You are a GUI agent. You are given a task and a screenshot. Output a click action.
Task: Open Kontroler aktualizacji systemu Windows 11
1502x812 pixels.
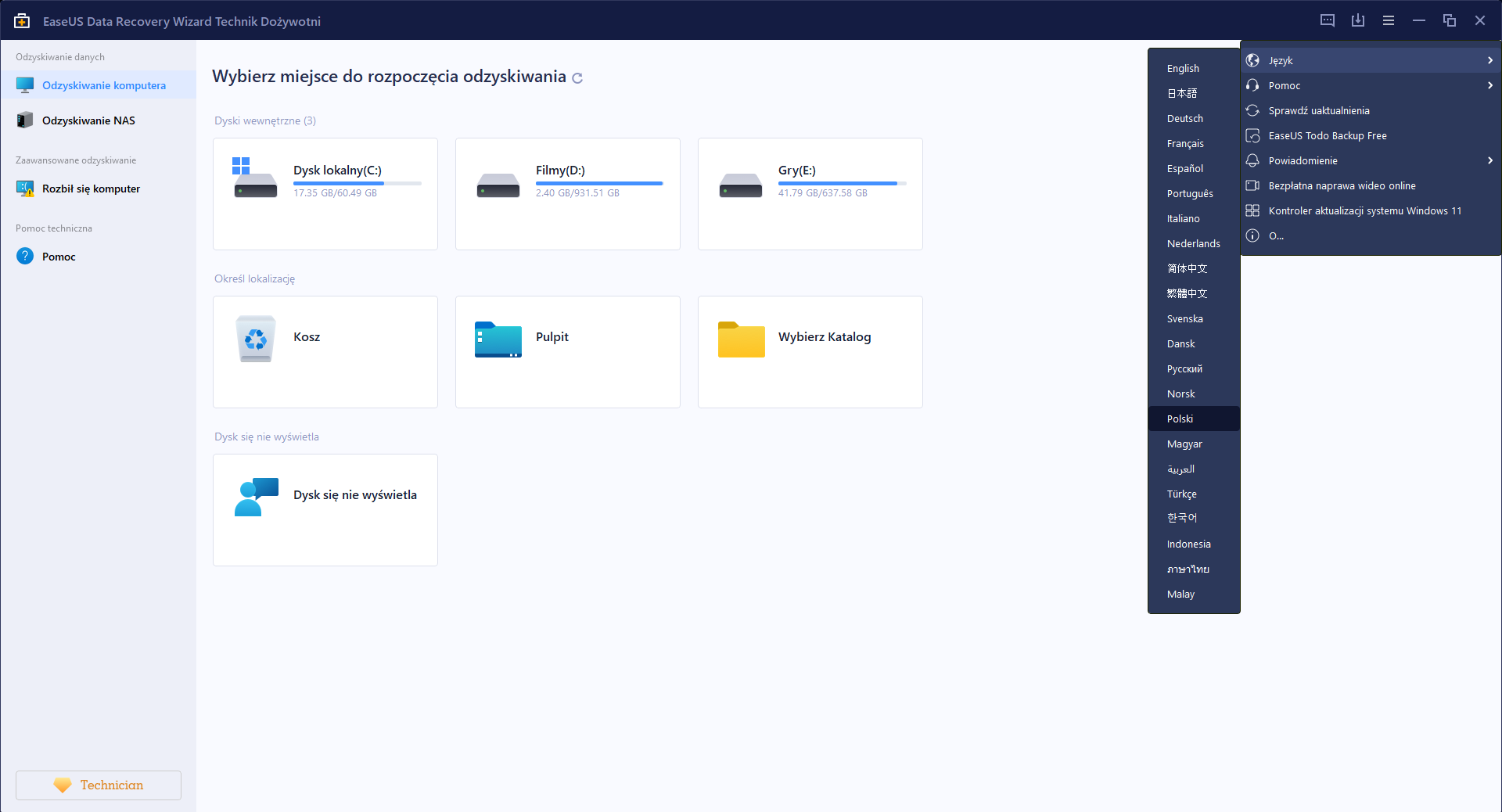click(x=1371, y=210)
